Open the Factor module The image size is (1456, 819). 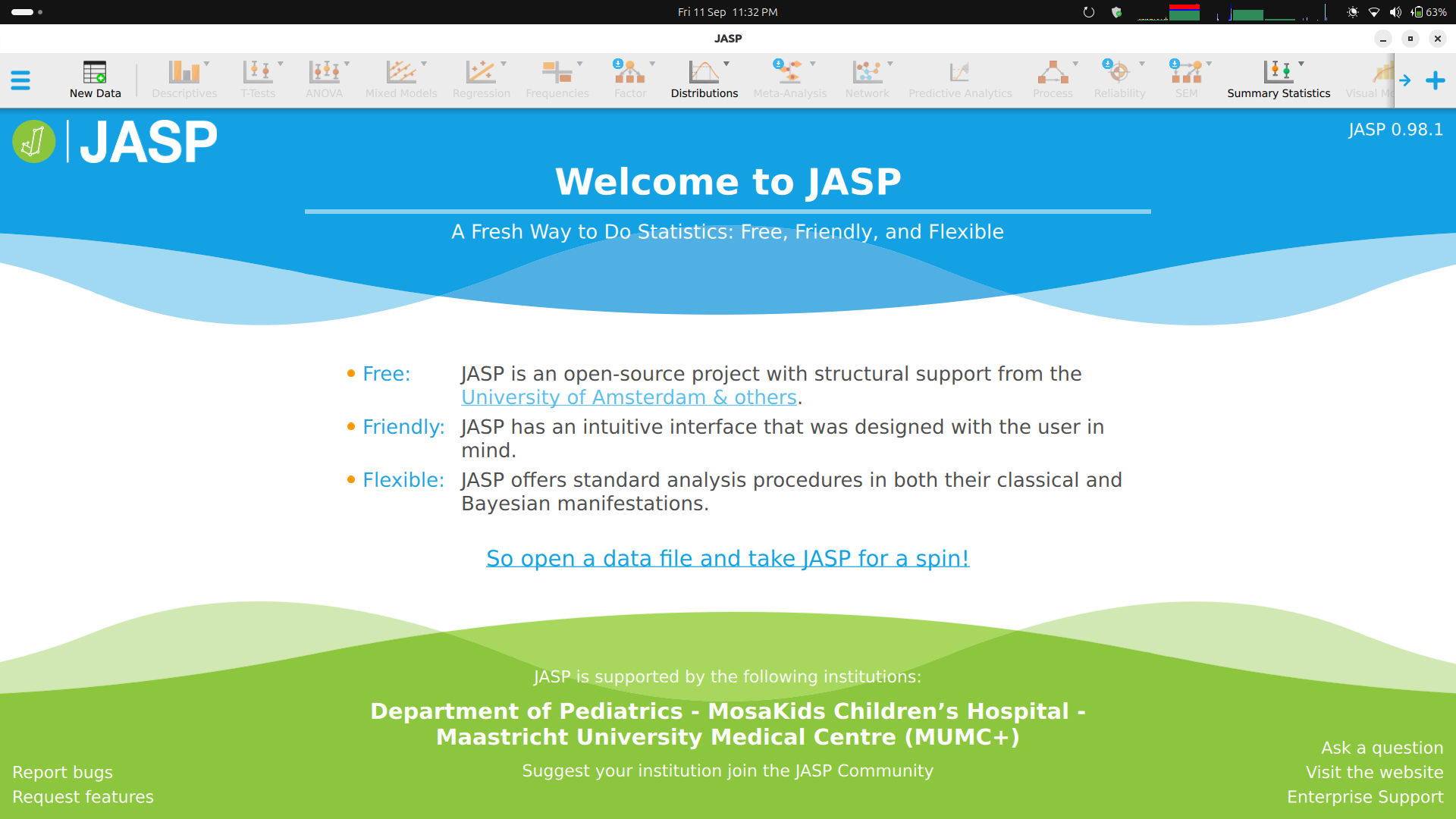pos(630,80)
